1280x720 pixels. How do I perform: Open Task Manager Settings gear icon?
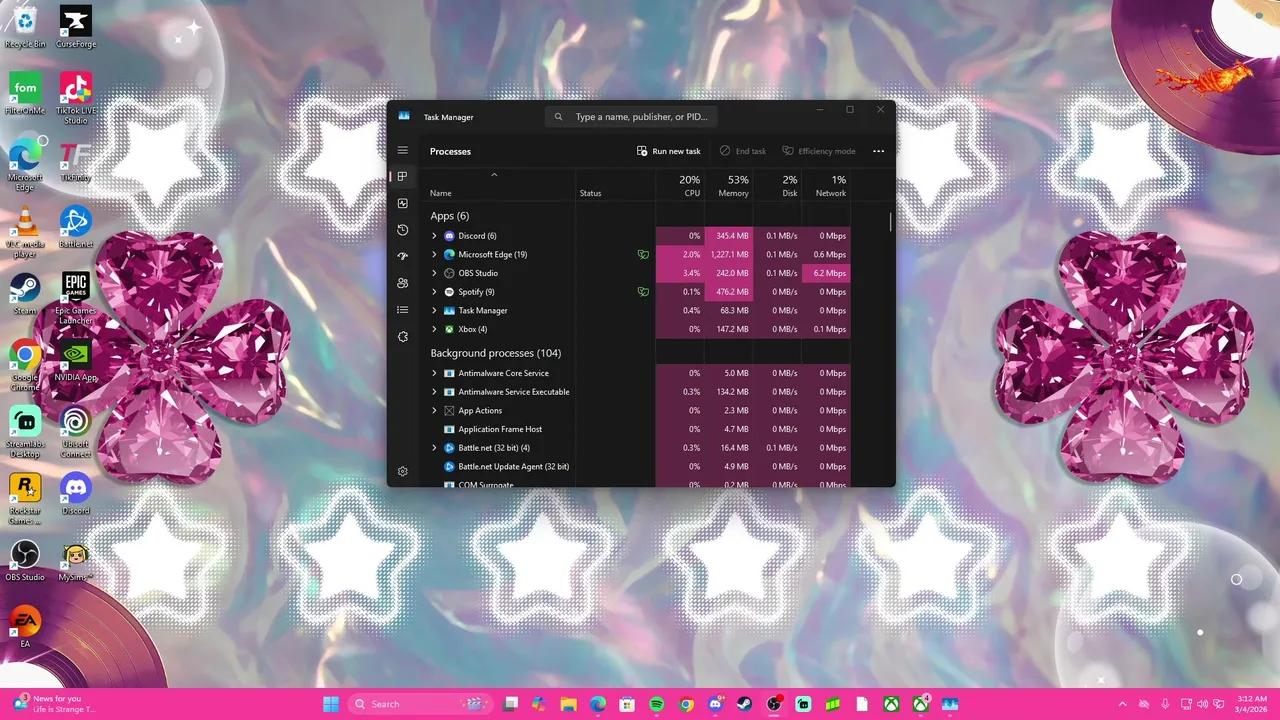coord(403,471)
